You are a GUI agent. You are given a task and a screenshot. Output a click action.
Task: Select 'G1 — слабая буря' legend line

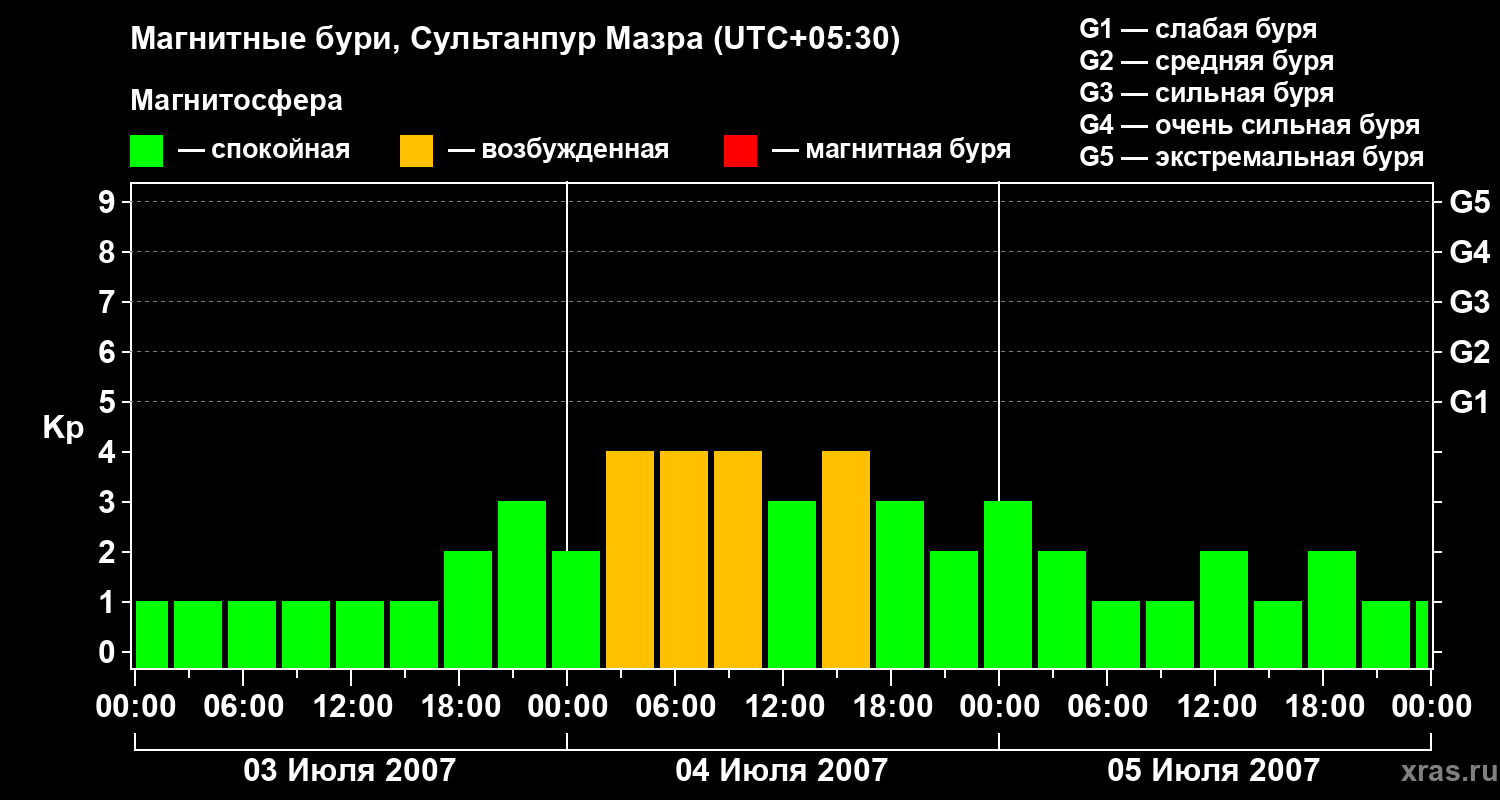tap(1198, 29)
